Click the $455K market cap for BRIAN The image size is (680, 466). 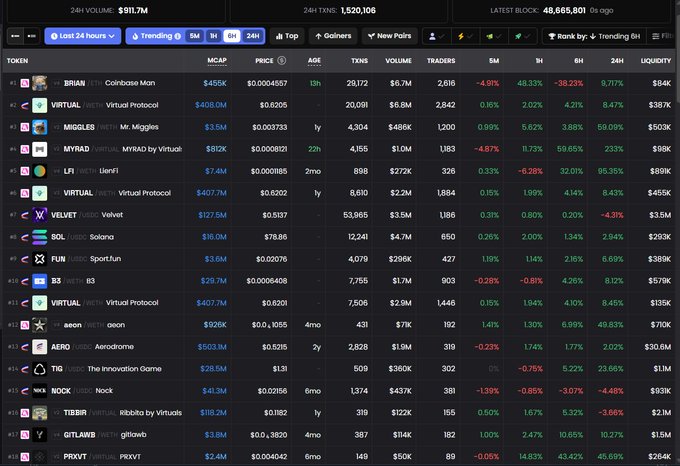pyautogui.click(x=215, y=83)
